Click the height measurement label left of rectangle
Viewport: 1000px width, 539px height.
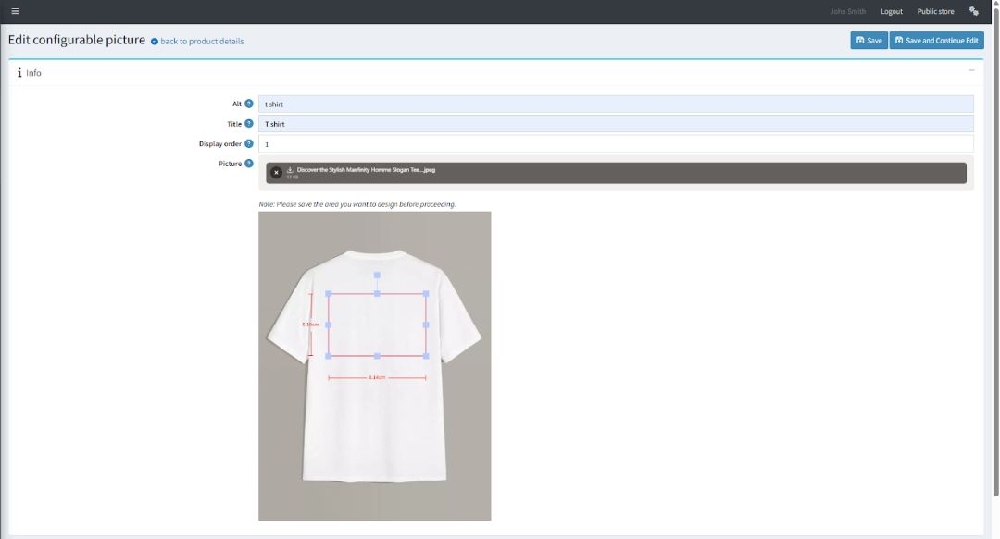[311, 324]
